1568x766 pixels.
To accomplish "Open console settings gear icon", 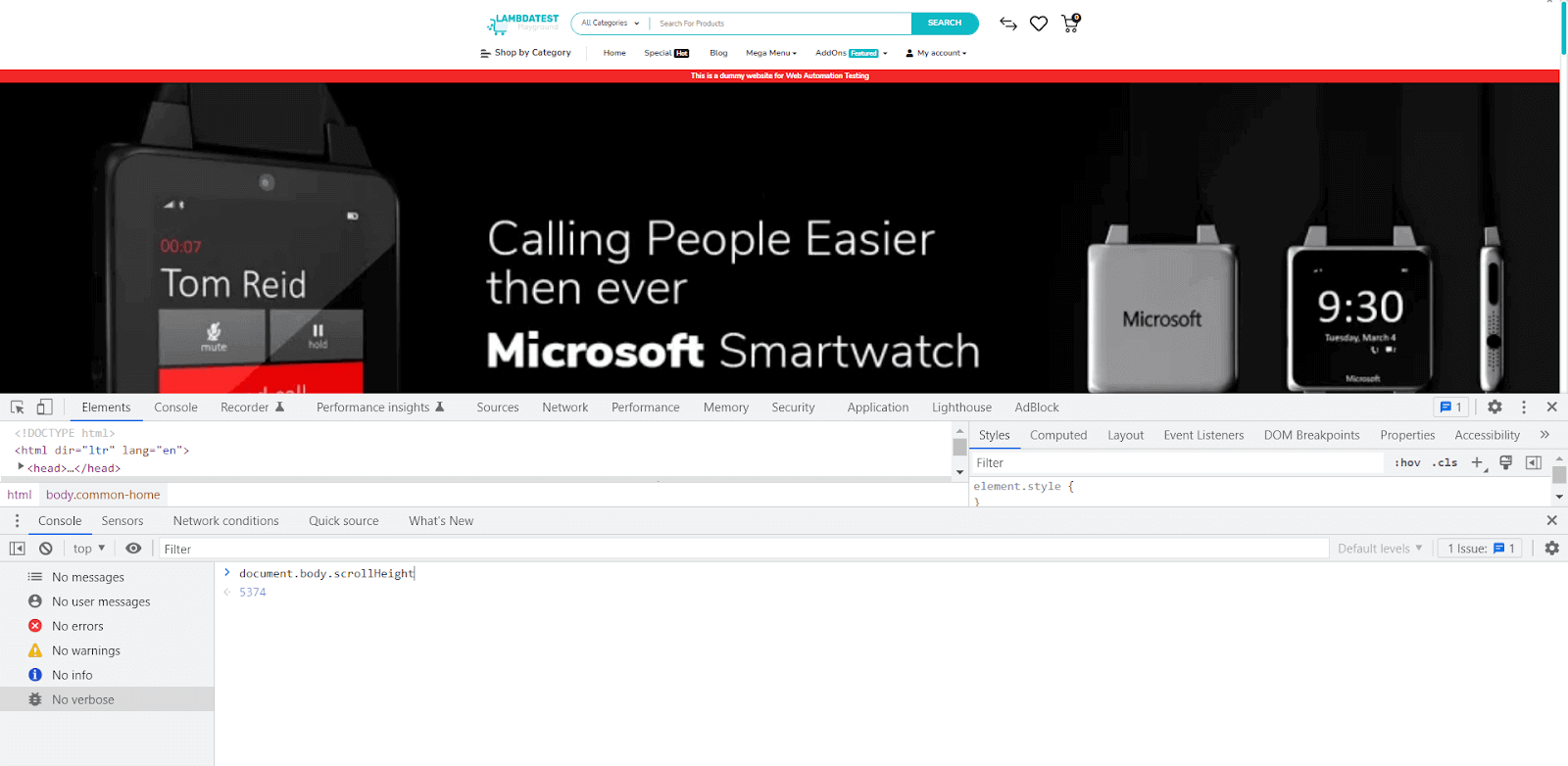I will (1552, 549).
